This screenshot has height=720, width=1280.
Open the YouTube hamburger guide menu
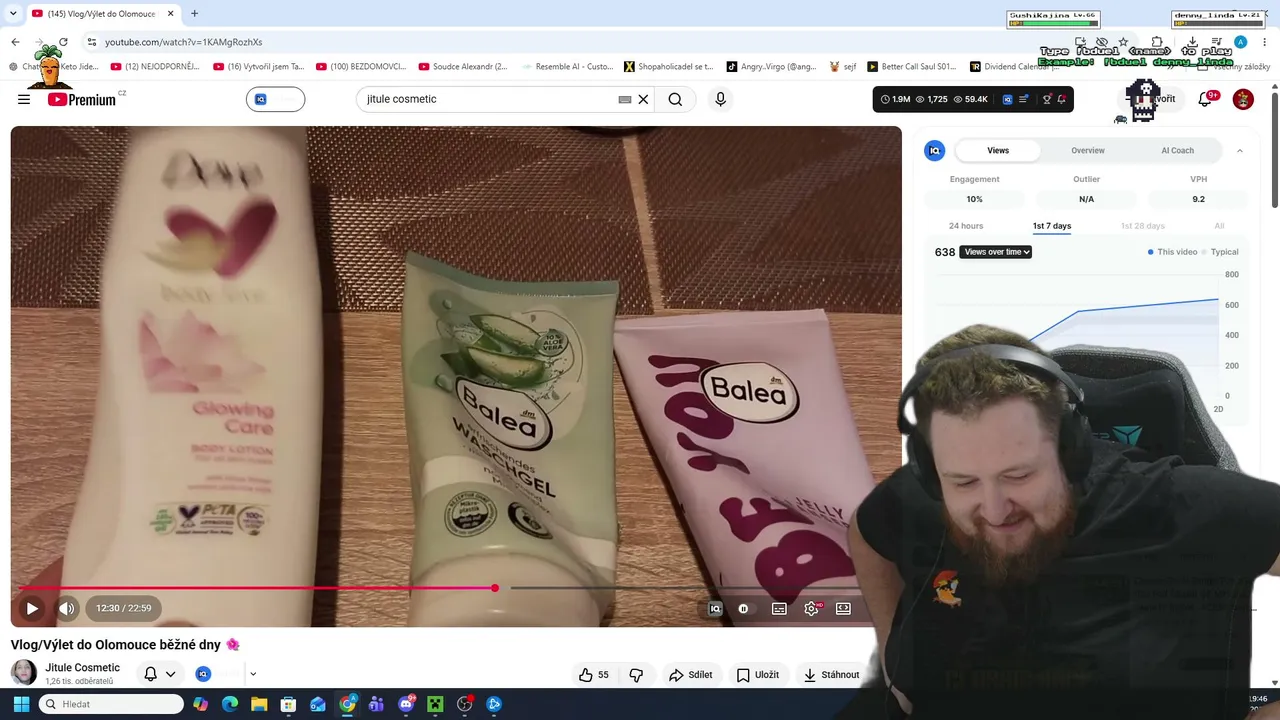pos(24,99)
